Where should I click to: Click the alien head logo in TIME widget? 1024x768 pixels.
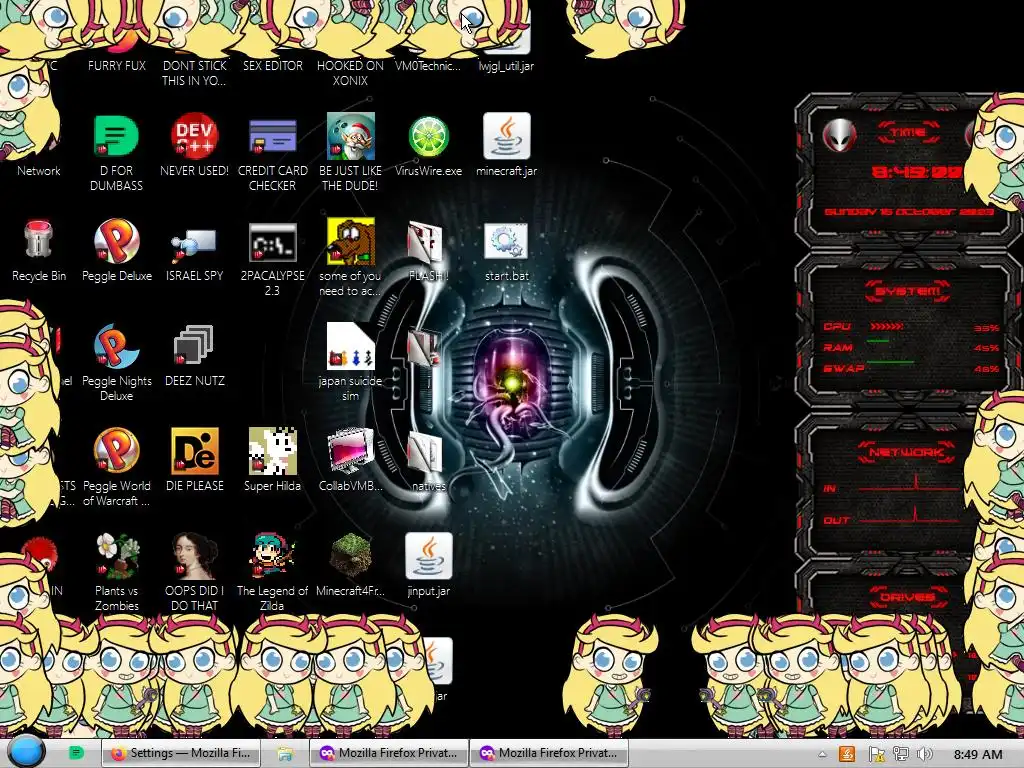click(839, 135)
